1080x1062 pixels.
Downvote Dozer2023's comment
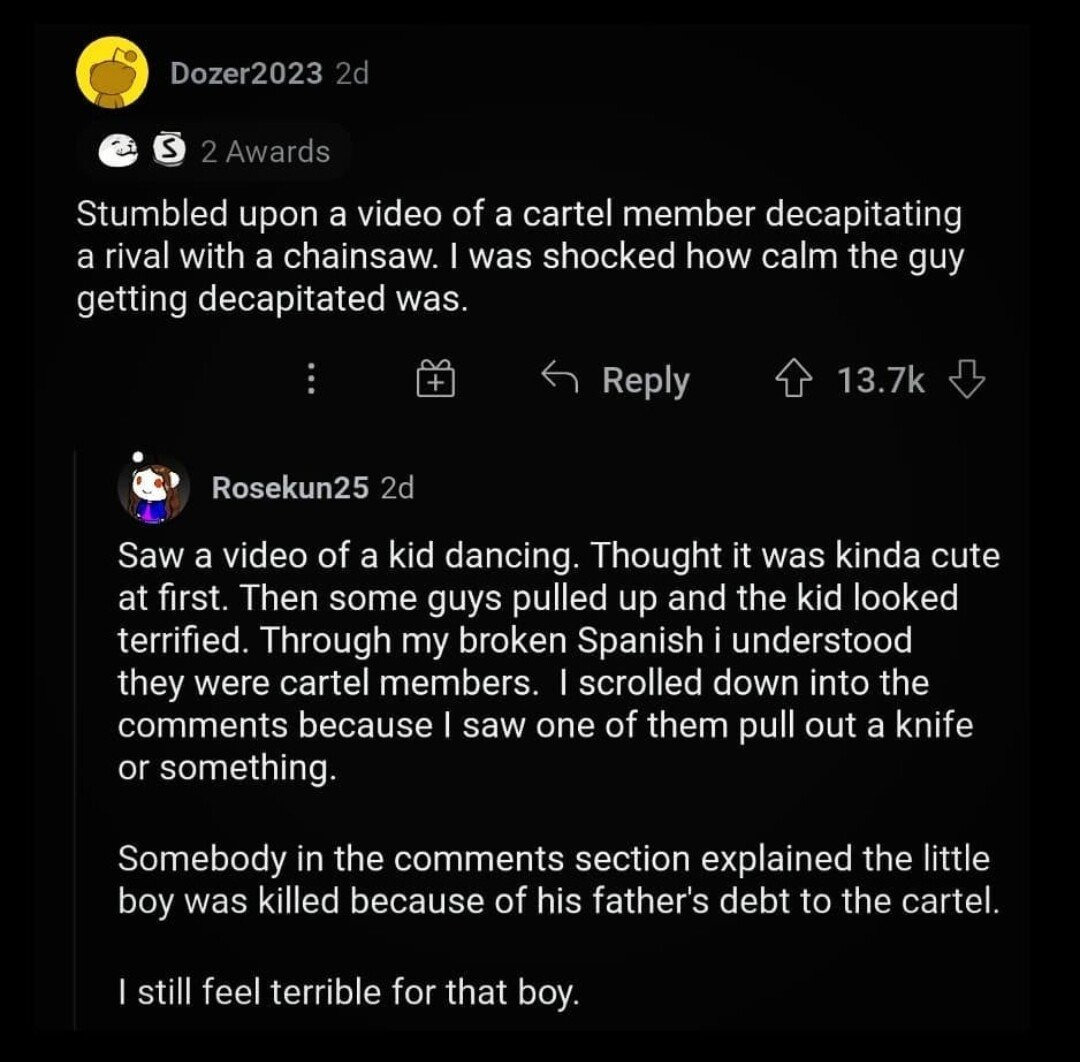pyautogui.click(x=965, y=380)
